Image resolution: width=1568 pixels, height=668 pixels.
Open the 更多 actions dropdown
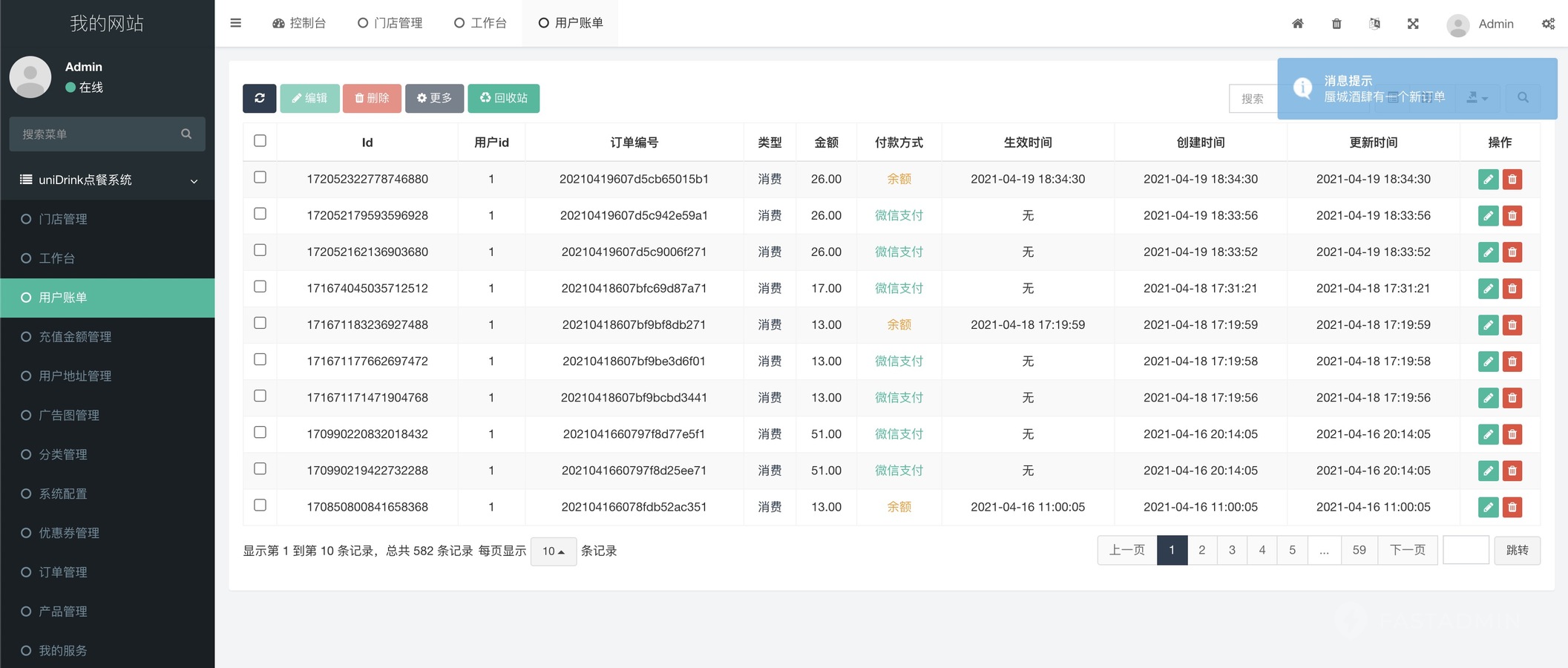[x=434, y=98]
